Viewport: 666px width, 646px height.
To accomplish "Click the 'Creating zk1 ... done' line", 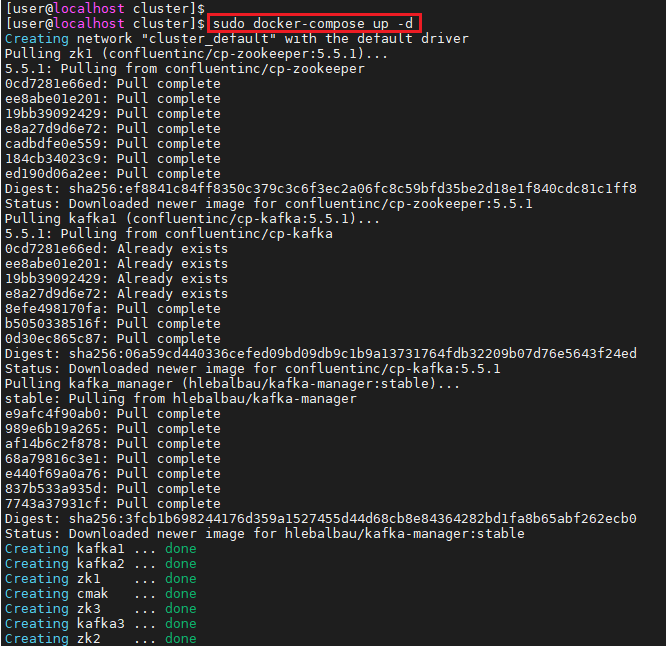I will click(101, 579).
